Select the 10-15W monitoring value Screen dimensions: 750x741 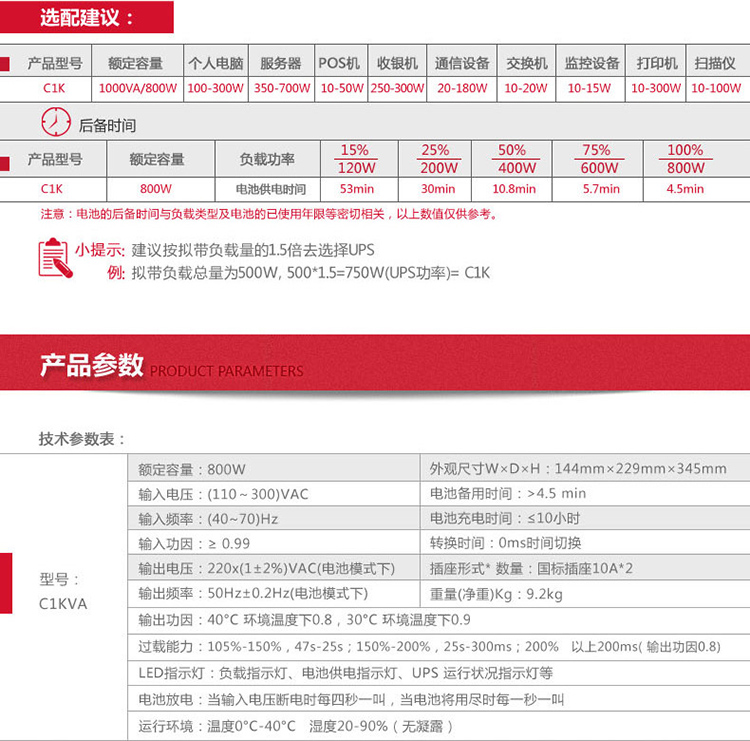589,88
